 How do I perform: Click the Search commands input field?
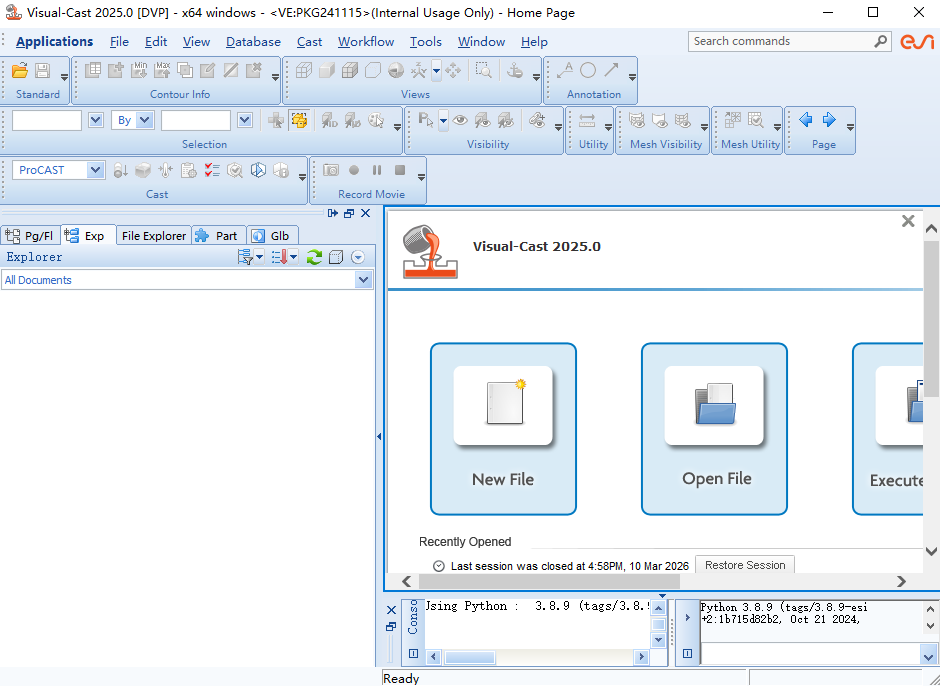click(780, 41)
